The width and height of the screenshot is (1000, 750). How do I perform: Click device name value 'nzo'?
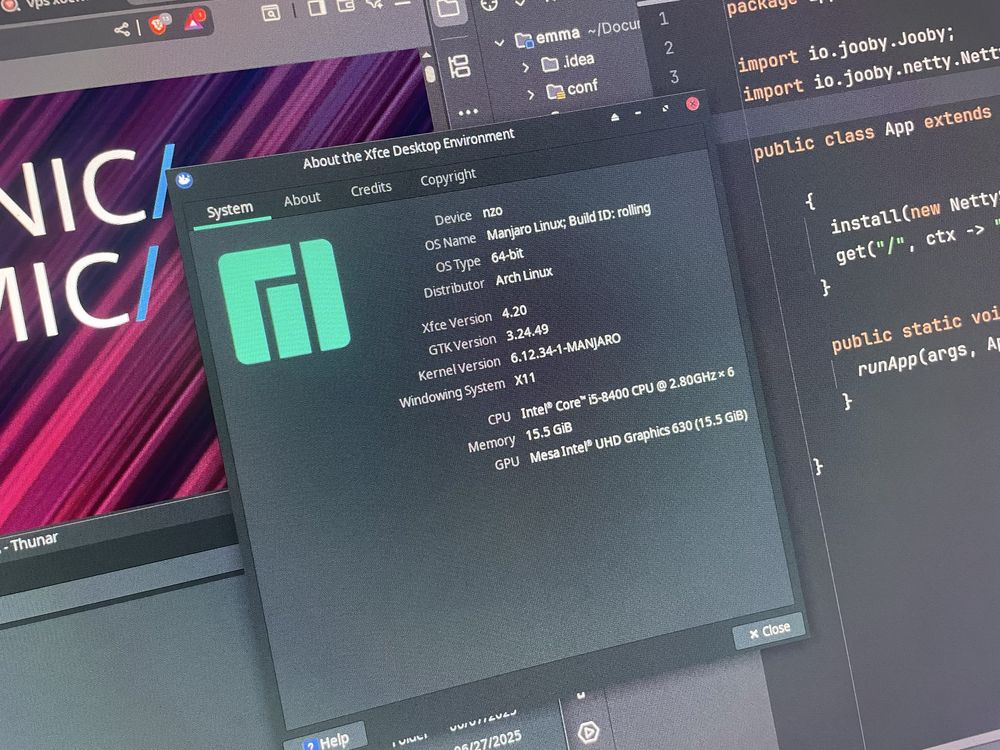coord(492,212)
